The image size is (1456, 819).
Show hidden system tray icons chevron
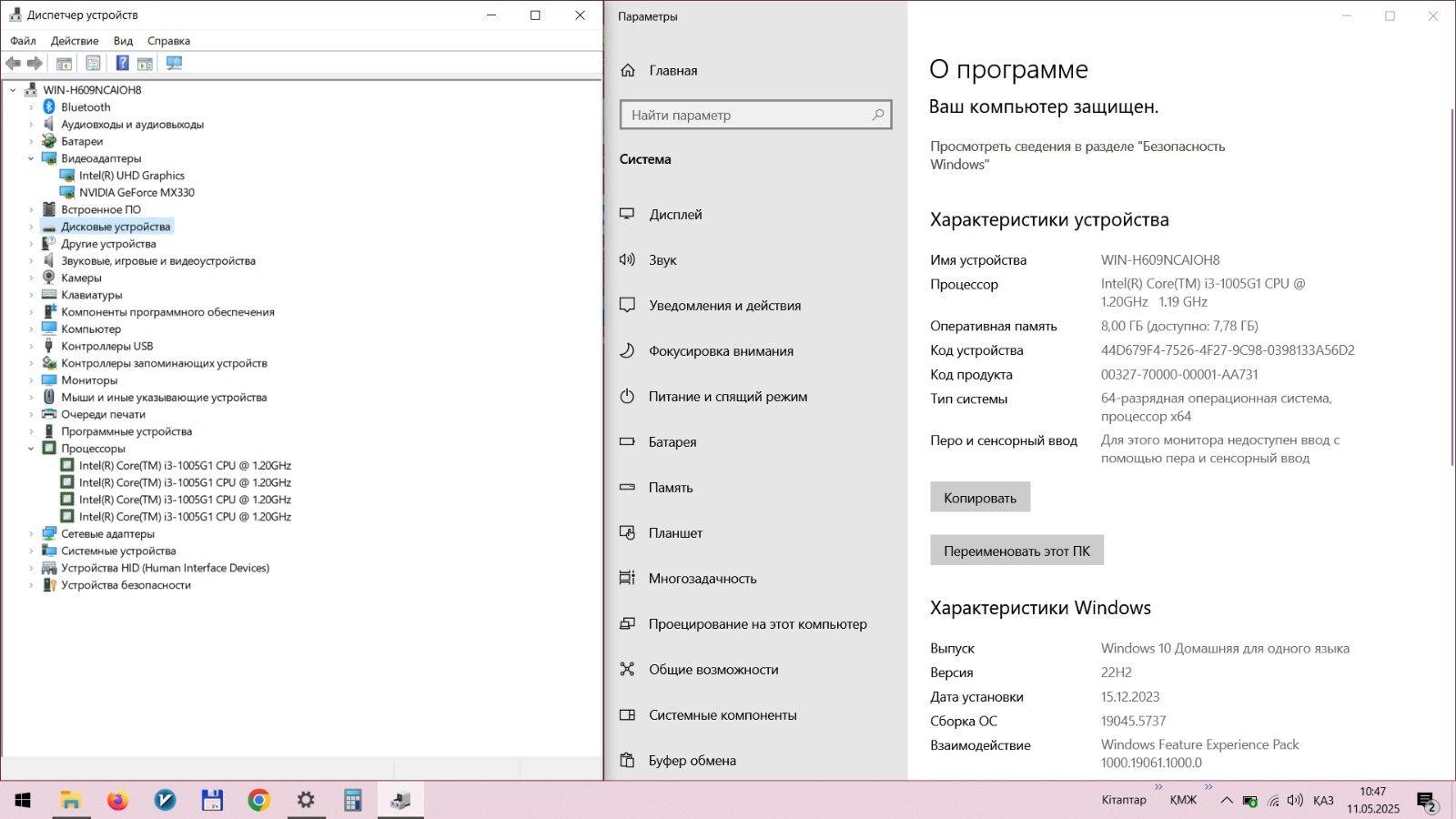click(1227, 801)
